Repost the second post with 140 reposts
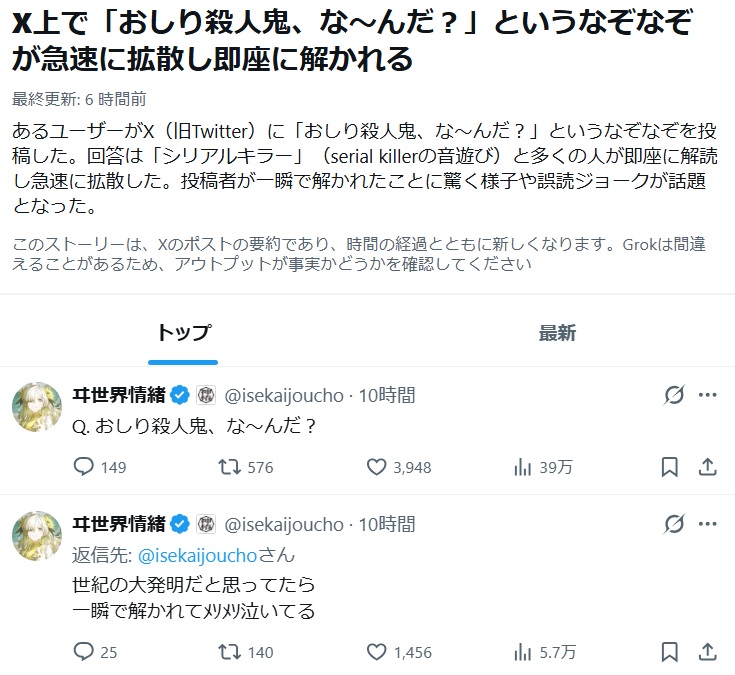Viewport: 735px width, 675px height. point(229,652)
